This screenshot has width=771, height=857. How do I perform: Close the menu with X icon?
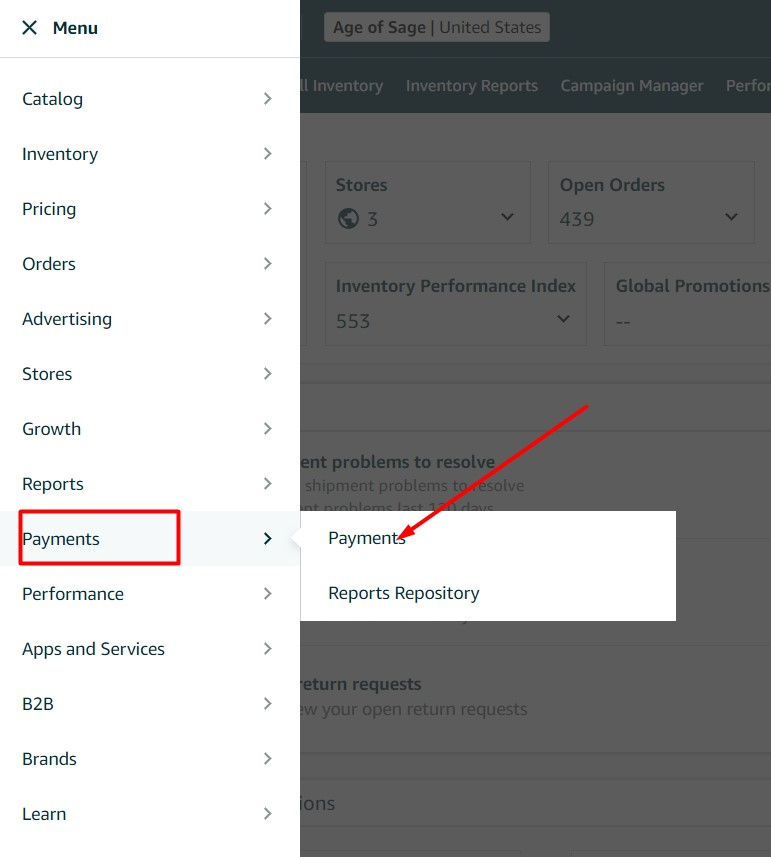(x=30, y=28)
